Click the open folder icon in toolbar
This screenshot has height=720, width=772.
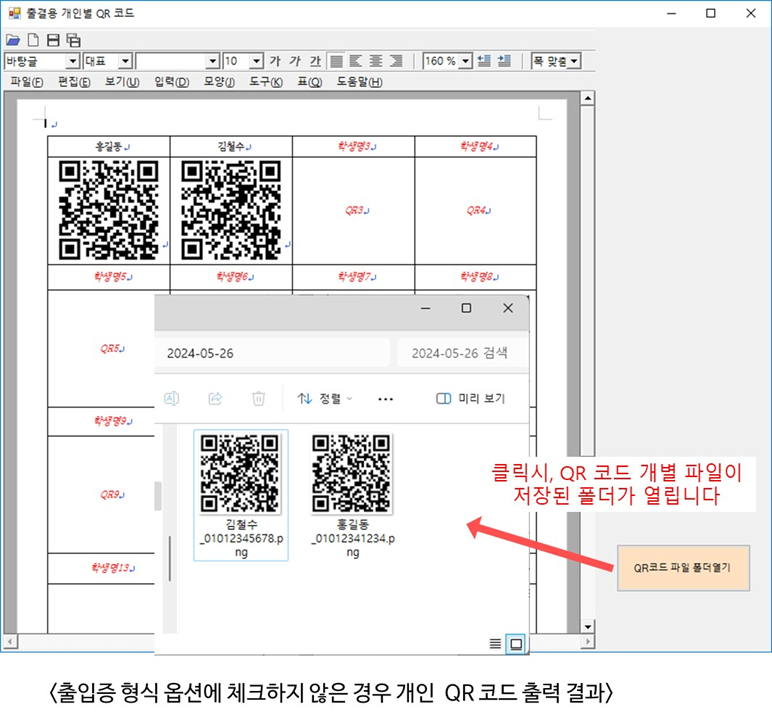(x=13, y=41)
